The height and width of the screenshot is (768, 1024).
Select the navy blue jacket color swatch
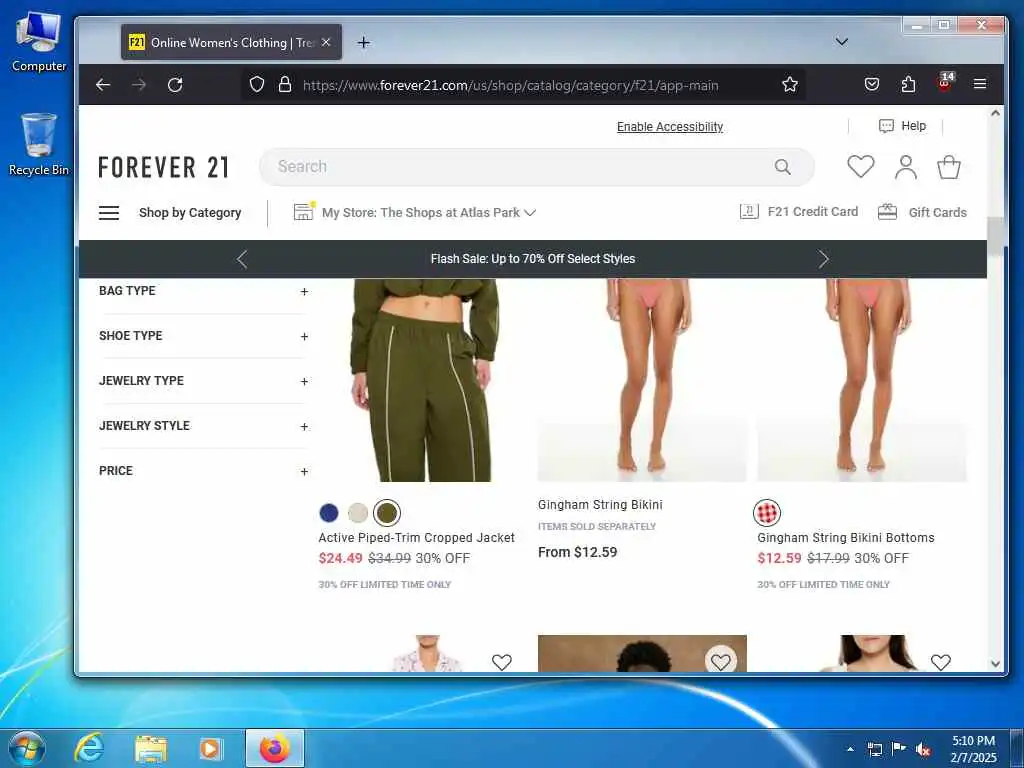tap(328, 513)
